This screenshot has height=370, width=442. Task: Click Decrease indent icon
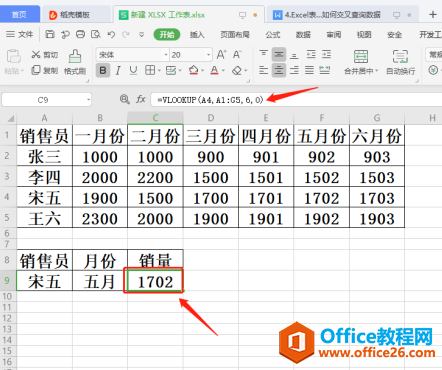tap(311, 54)
